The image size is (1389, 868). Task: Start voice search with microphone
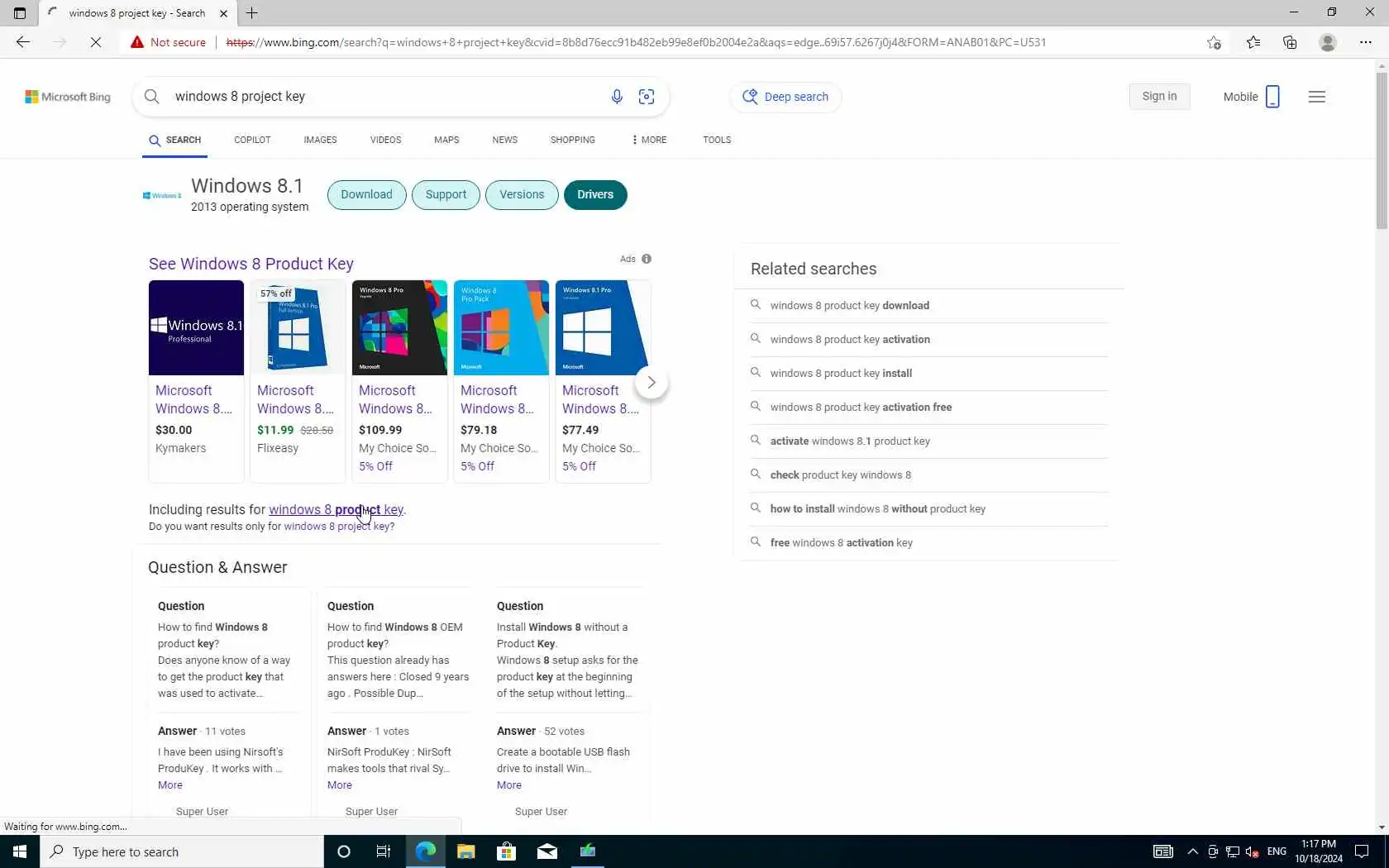(617, 97)
